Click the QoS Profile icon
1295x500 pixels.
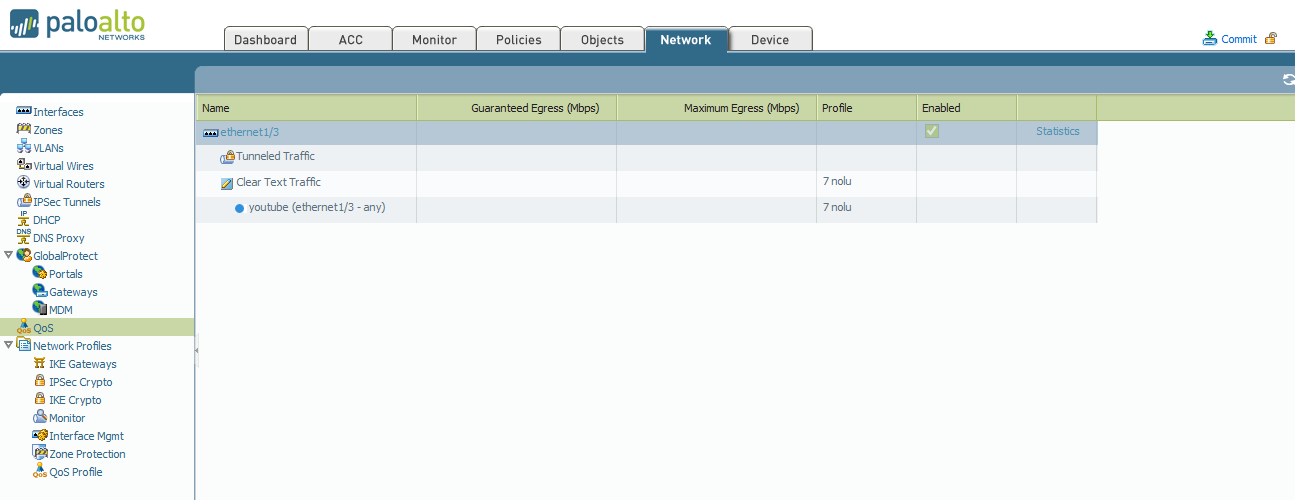40,472
